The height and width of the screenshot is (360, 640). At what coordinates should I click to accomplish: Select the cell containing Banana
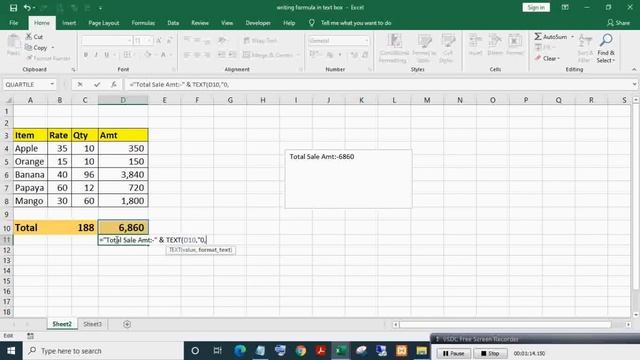point(30,175)
